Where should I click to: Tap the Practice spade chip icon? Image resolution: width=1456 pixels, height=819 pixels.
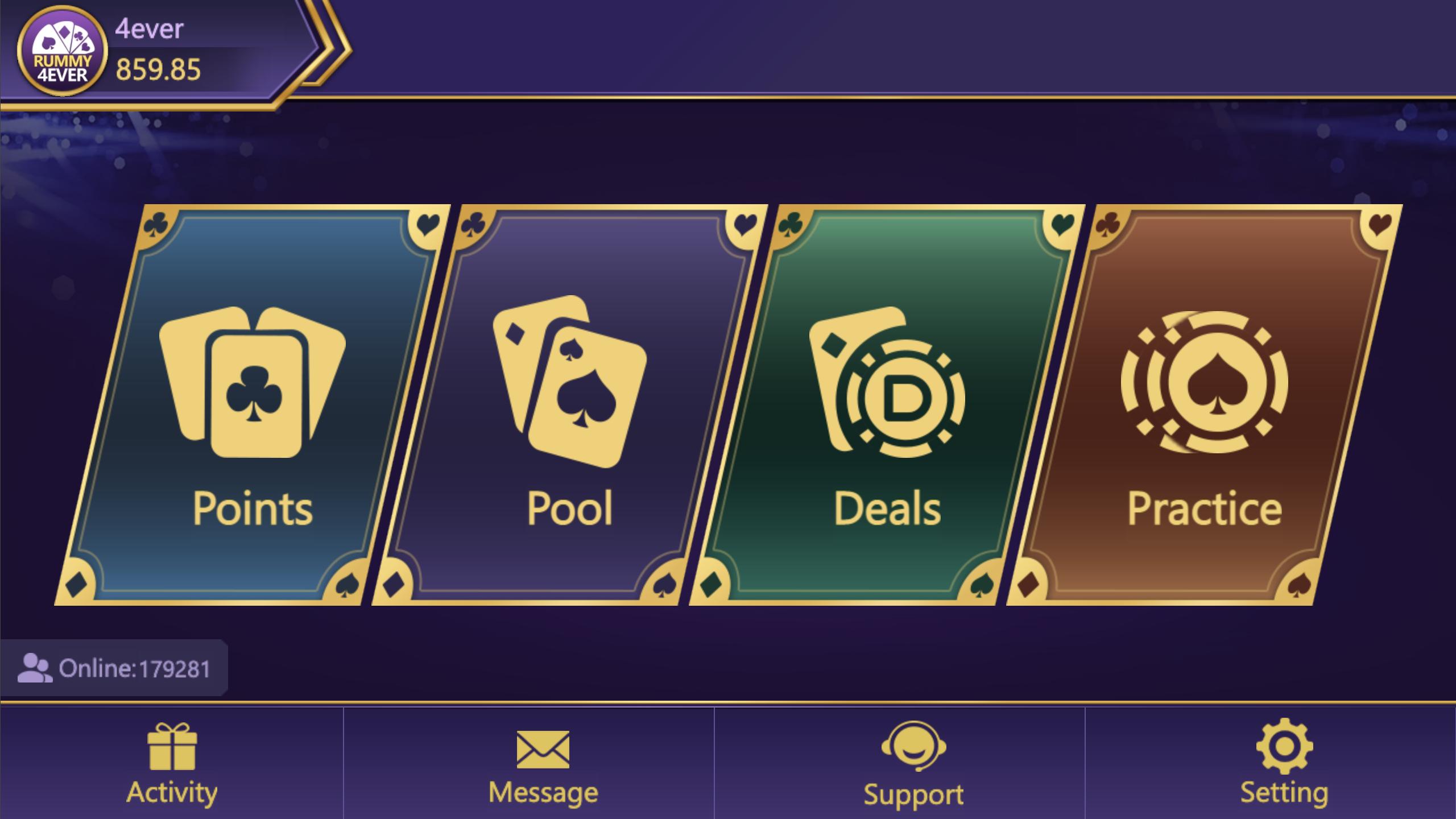tap(1205, 382)
